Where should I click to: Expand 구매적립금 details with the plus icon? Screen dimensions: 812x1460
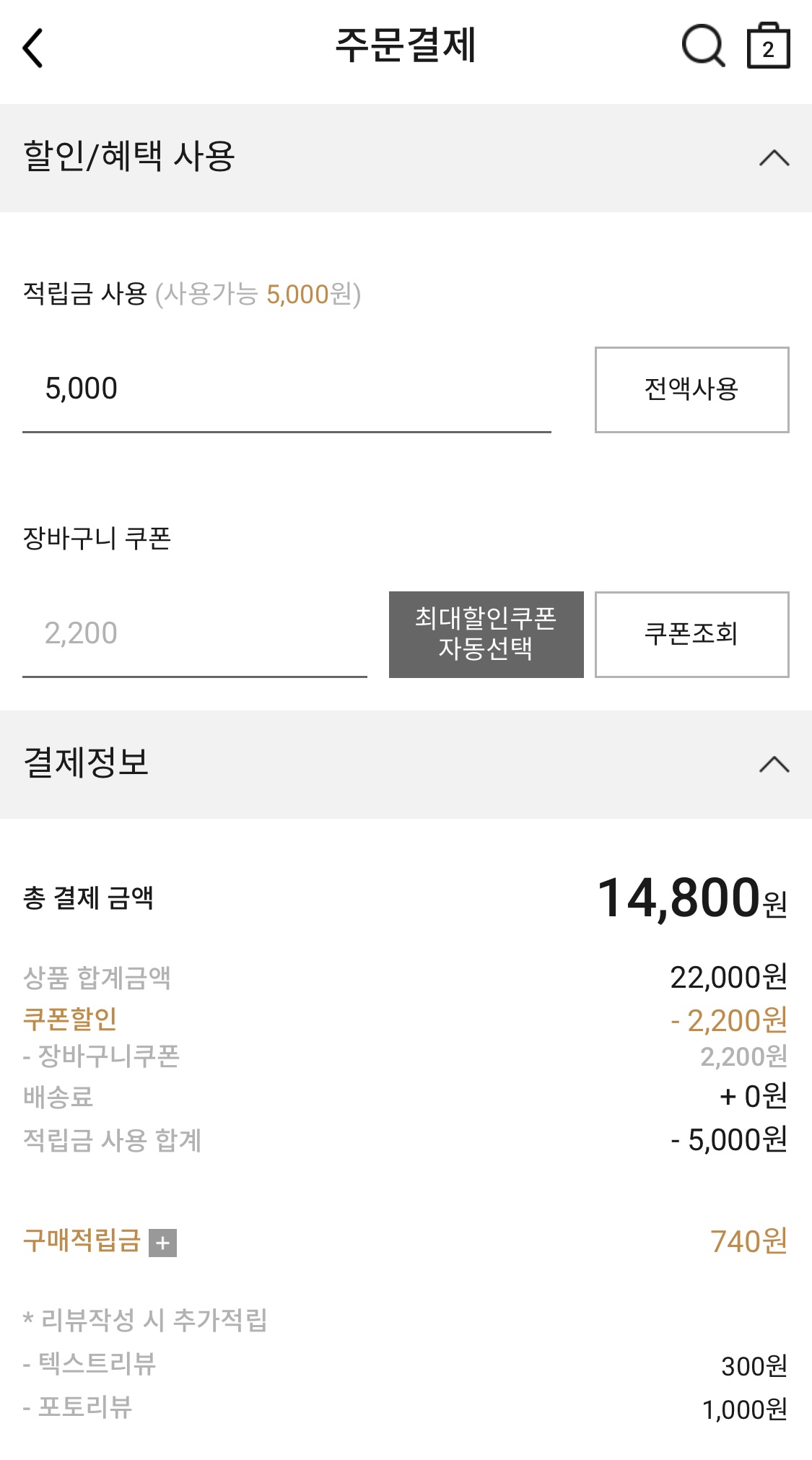(162, 1243)
